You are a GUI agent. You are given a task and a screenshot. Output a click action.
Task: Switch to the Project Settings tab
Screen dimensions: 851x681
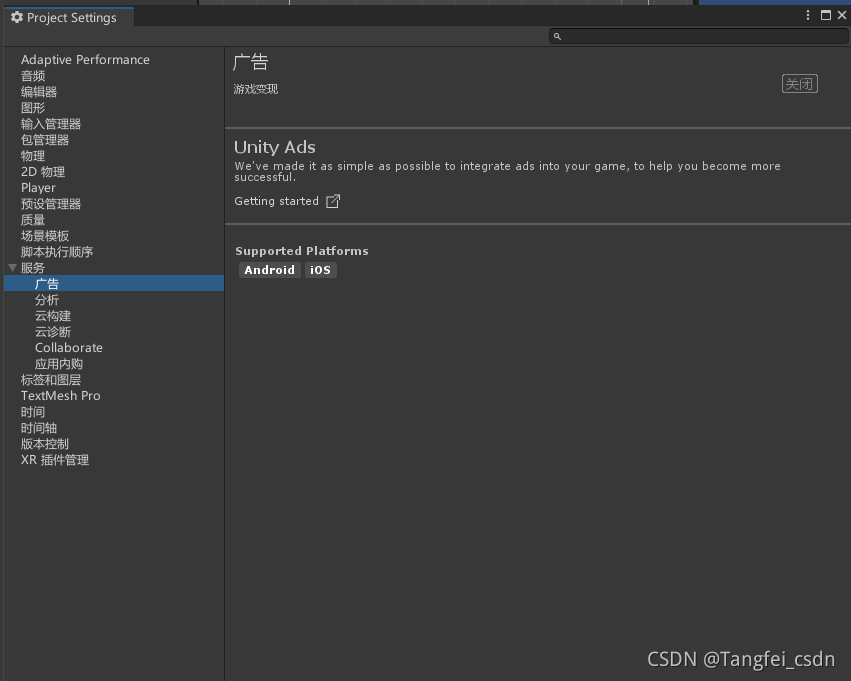coord(68,17)
